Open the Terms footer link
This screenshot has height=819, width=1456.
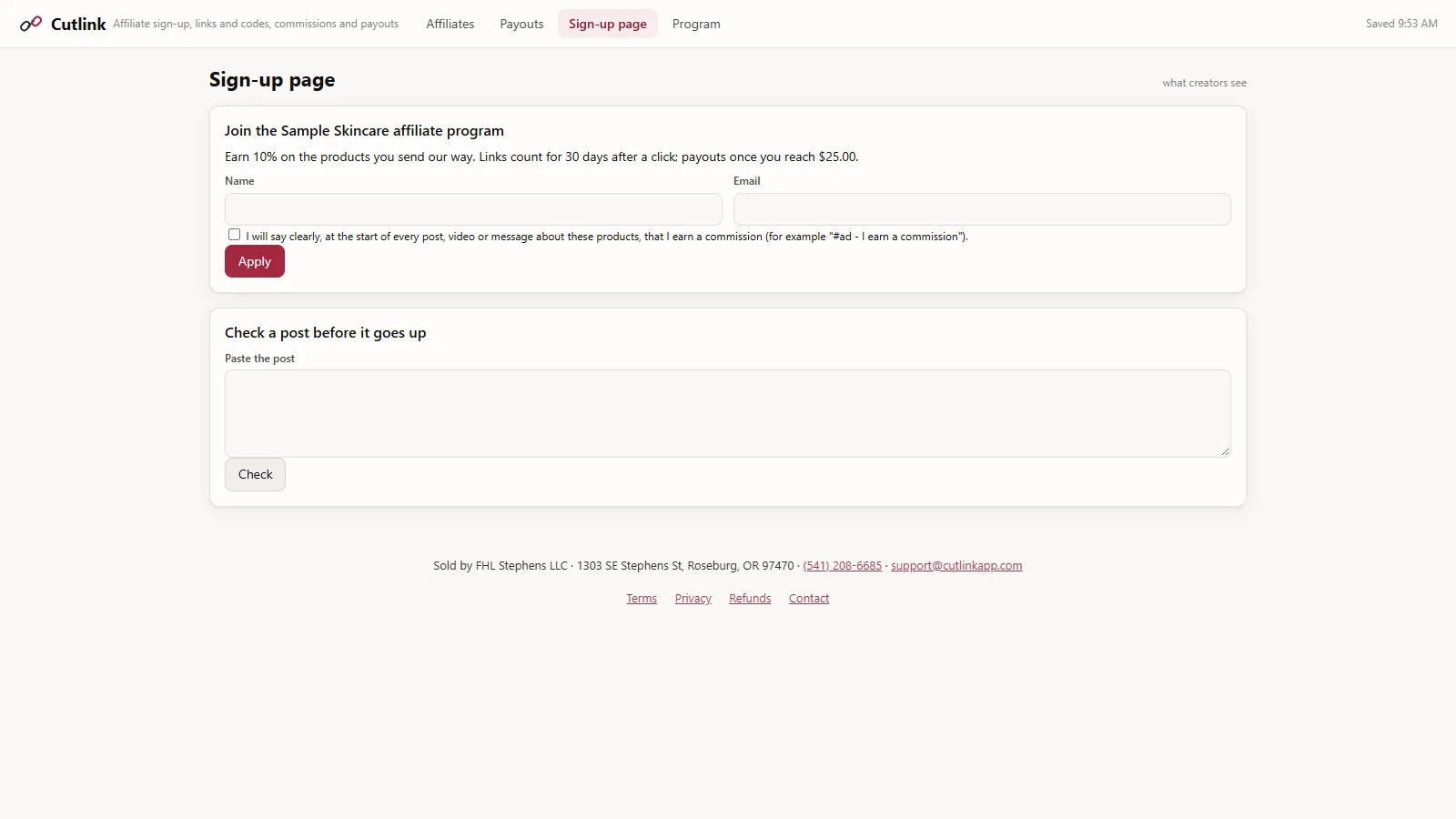coord(642,599)
